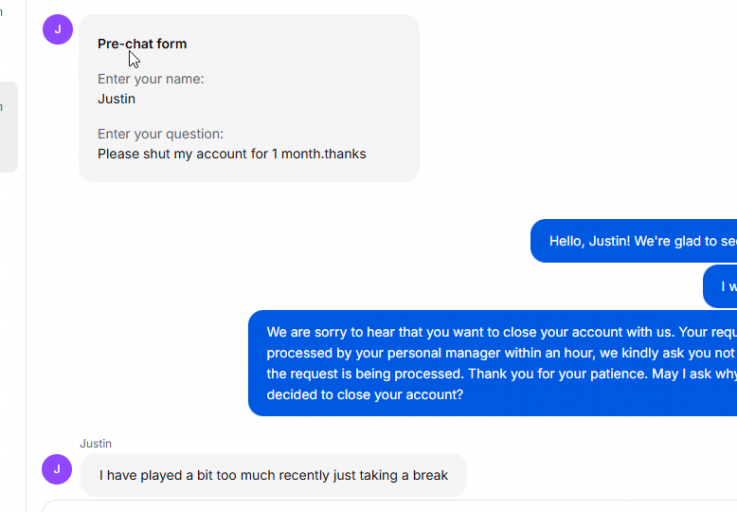
Task: Click the Justin sender name above last message
Action: tap(96, 444)
